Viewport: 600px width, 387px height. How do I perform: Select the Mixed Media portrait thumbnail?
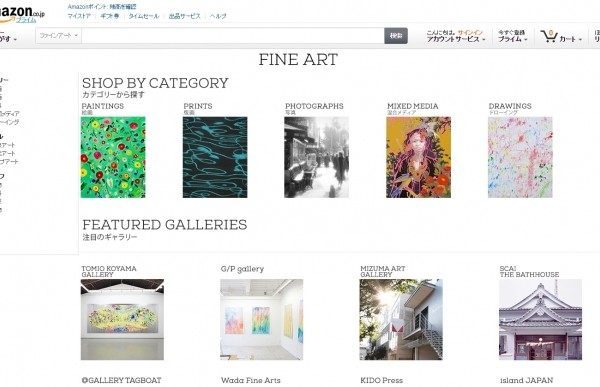419,157
